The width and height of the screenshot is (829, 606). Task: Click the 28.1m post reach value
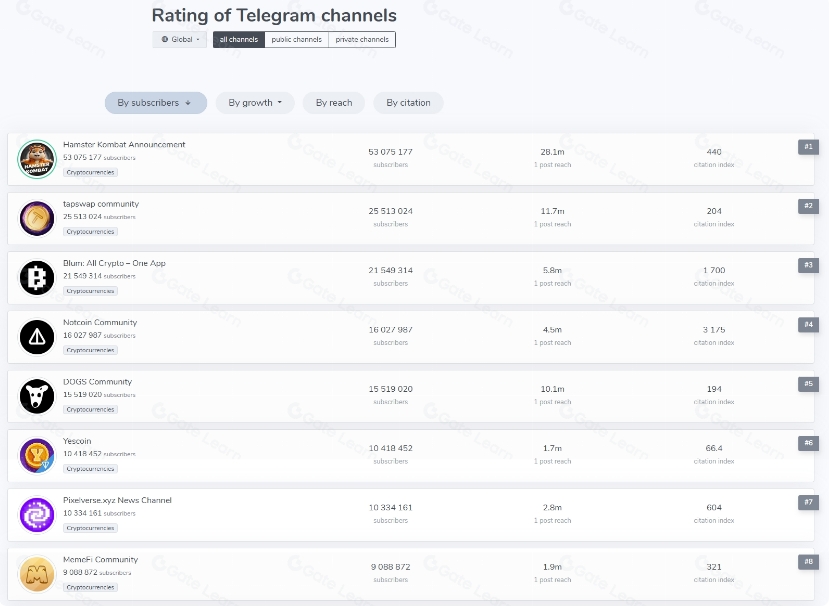click(552, 152)
